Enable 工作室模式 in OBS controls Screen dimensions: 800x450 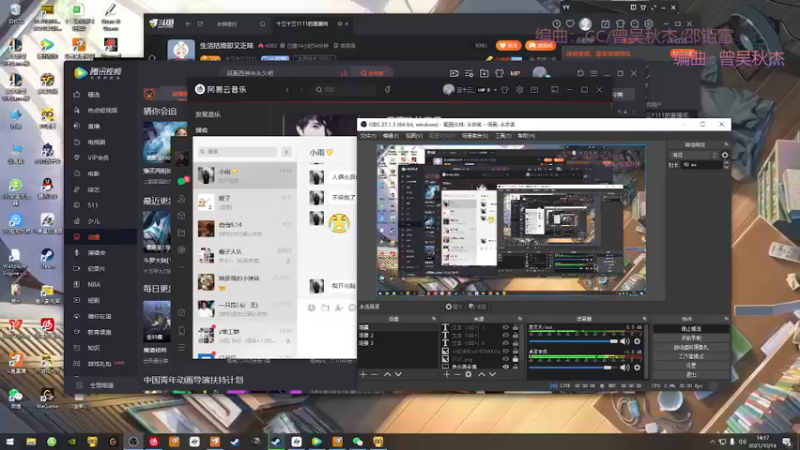coord(691,357)
